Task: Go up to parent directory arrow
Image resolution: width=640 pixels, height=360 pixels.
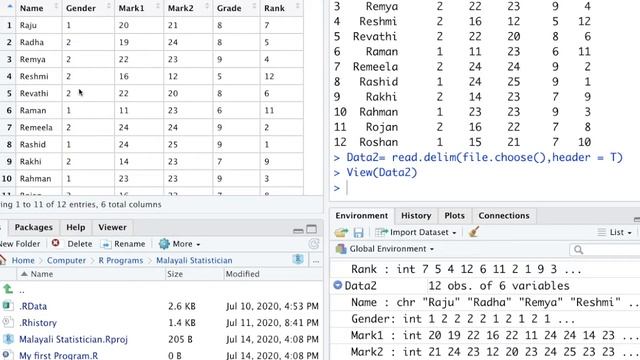Action: 8,289
